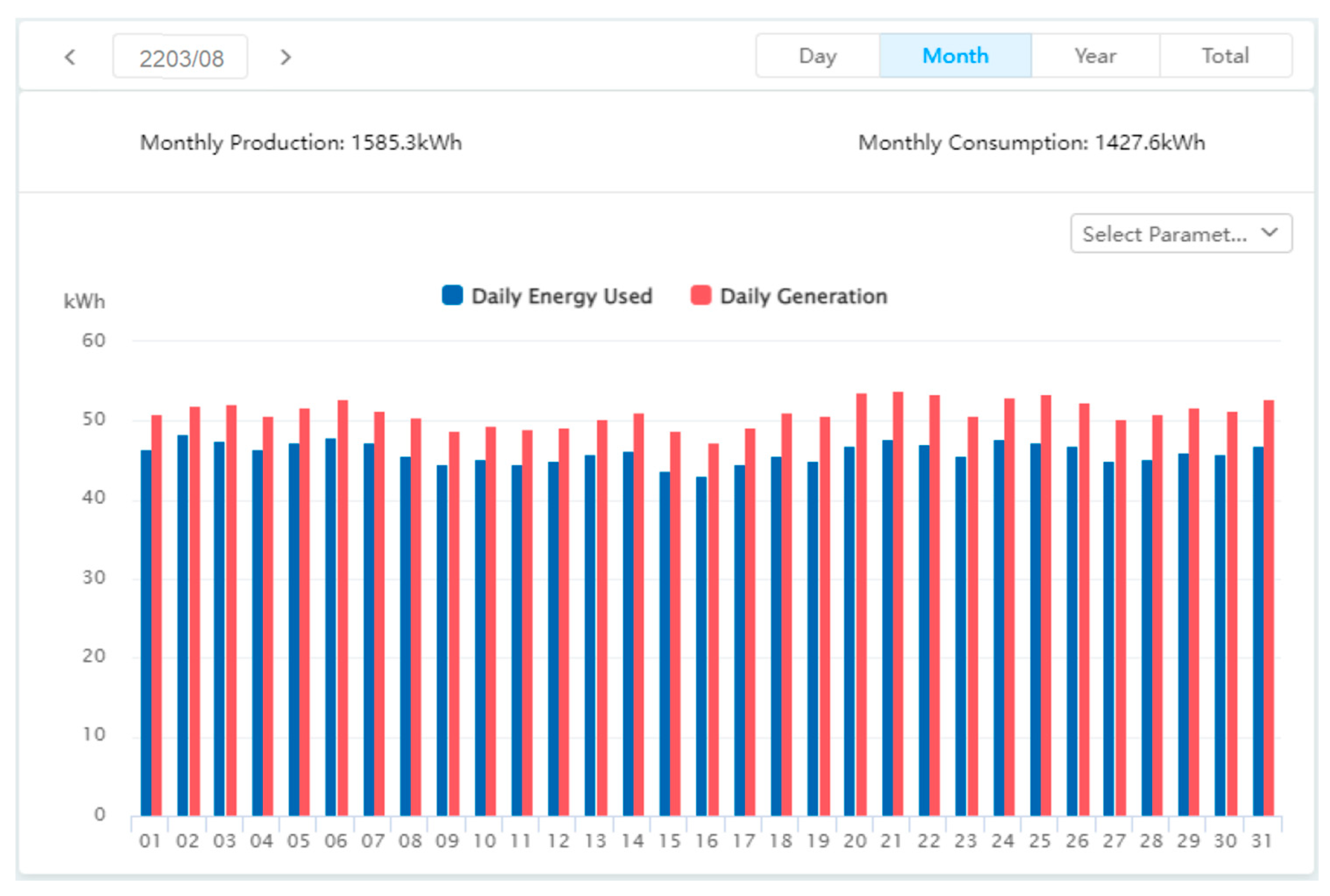Go to previous month with left arrow
Screen dimensions: 1330x896
tap(70, 57)
